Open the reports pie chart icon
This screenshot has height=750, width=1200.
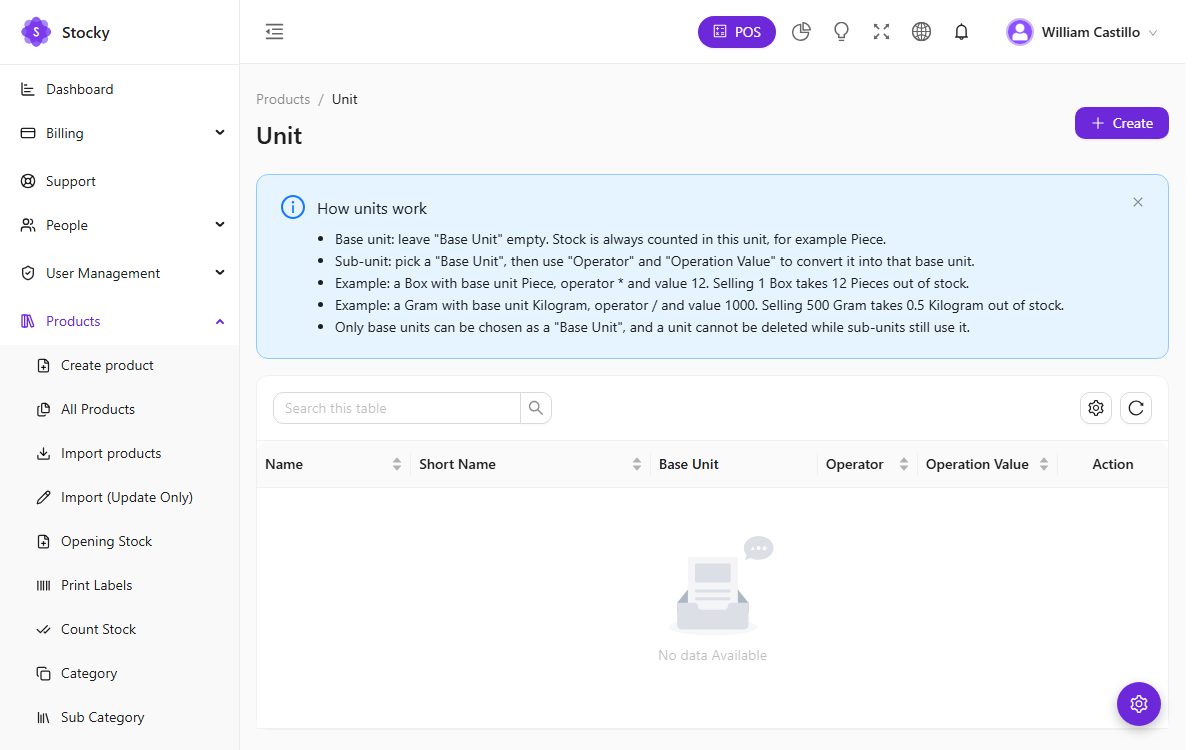coord(801,32)
